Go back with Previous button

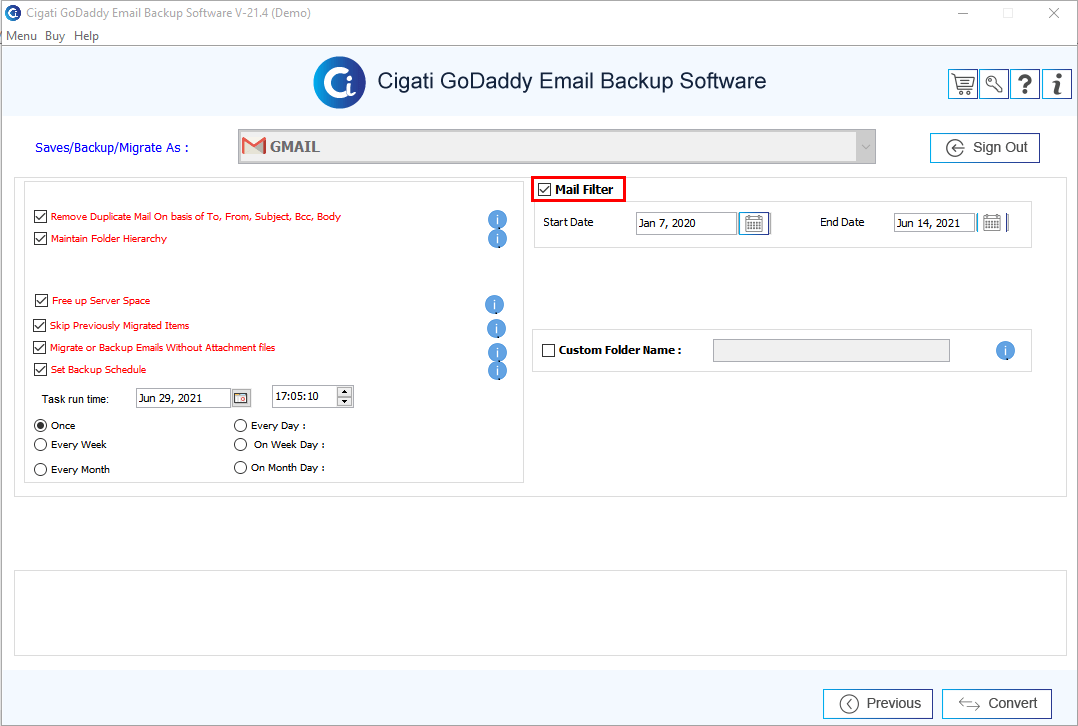[x=878, y=703]
